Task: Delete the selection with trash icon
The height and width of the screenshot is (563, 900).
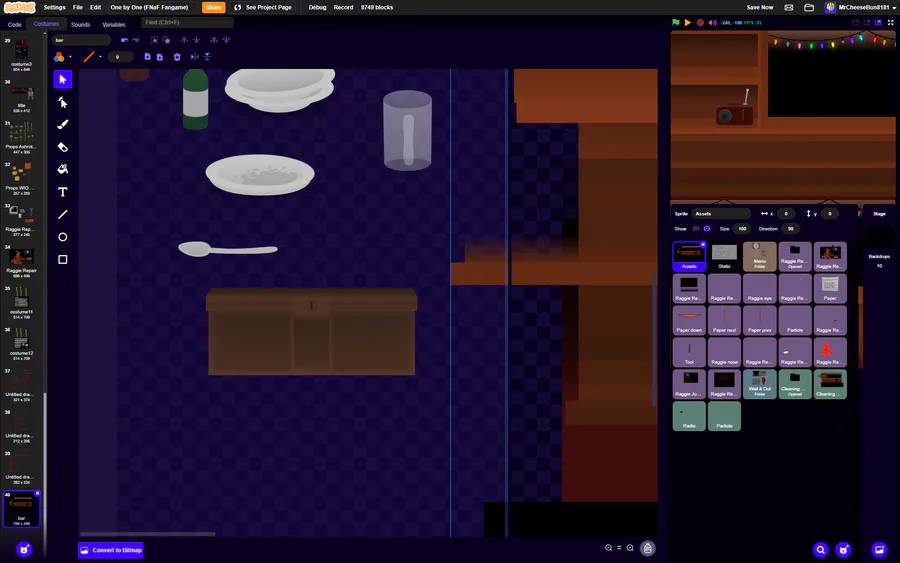Action: click(177, 57)
